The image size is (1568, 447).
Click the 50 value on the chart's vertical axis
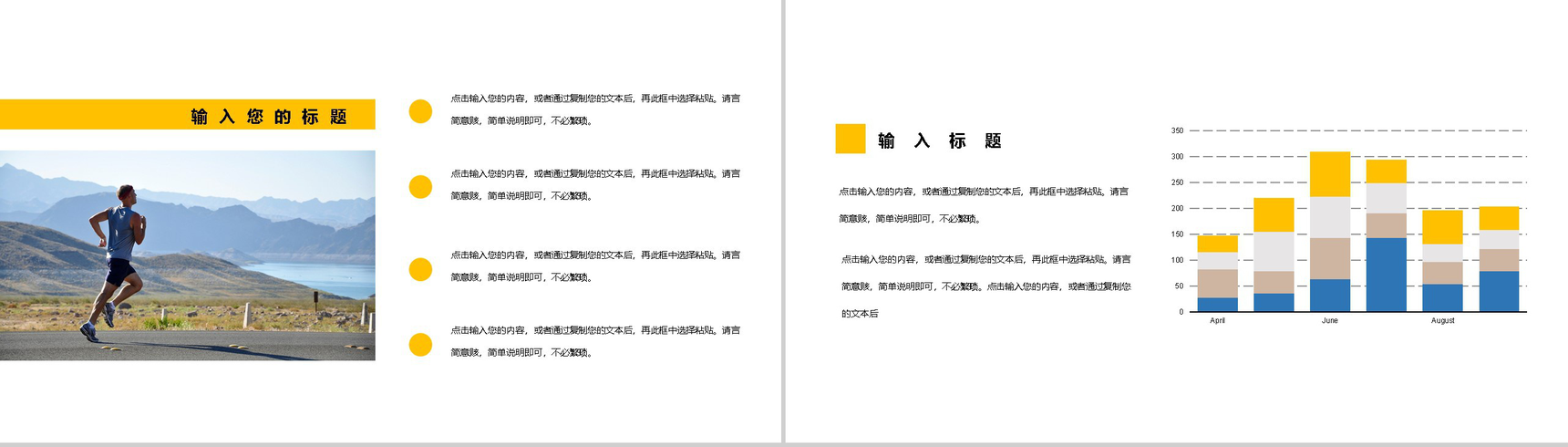click(1179, 286)
